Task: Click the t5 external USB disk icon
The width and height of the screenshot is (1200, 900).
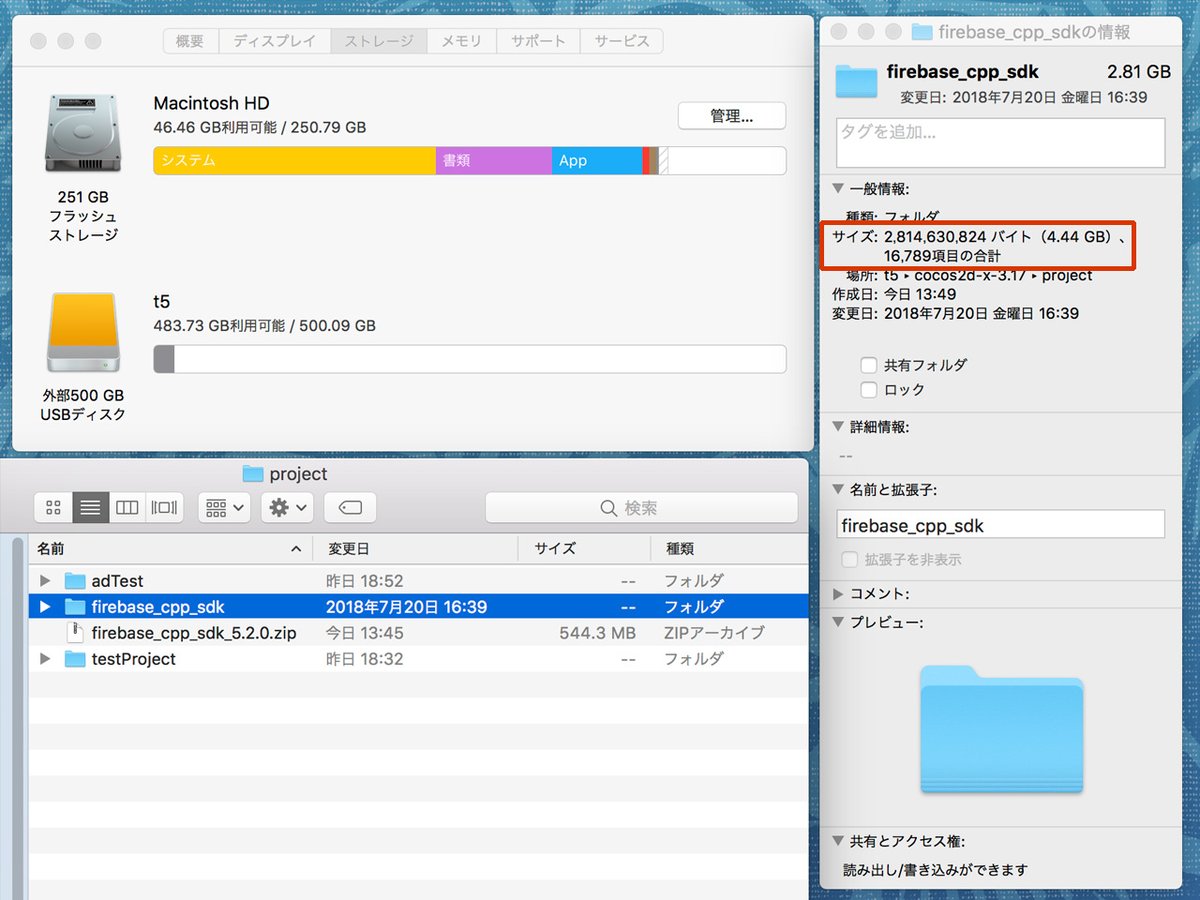Action: tap(83, 333)
